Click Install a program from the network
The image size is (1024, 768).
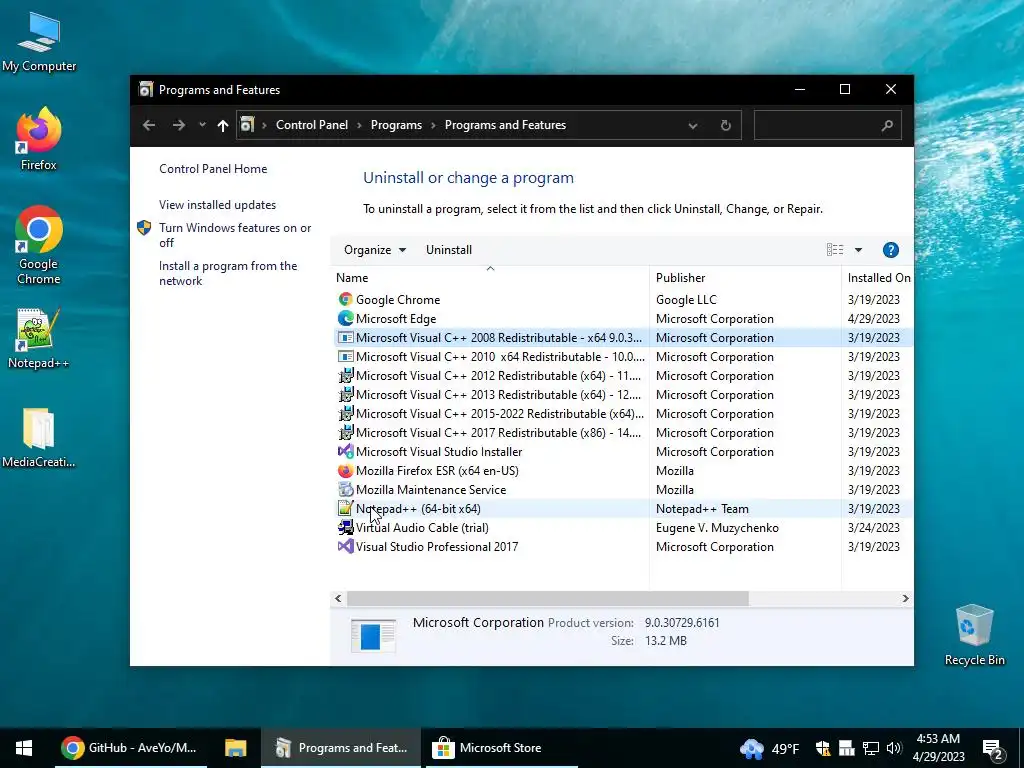pos(228,273)
